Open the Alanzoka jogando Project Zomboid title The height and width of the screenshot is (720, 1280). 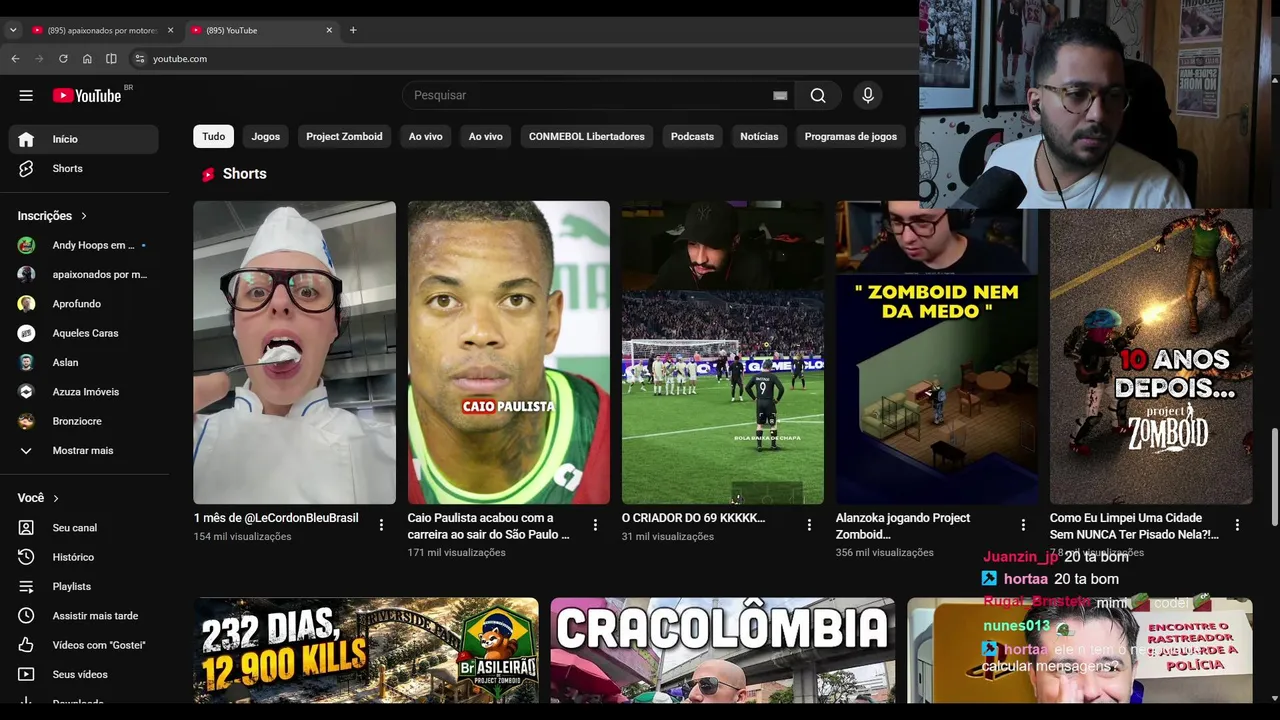click(x=903, y=526)
